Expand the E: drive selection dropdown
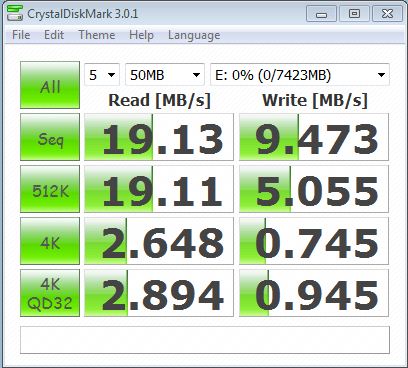This screenshot has height=368, width=408. coord(300,75)
